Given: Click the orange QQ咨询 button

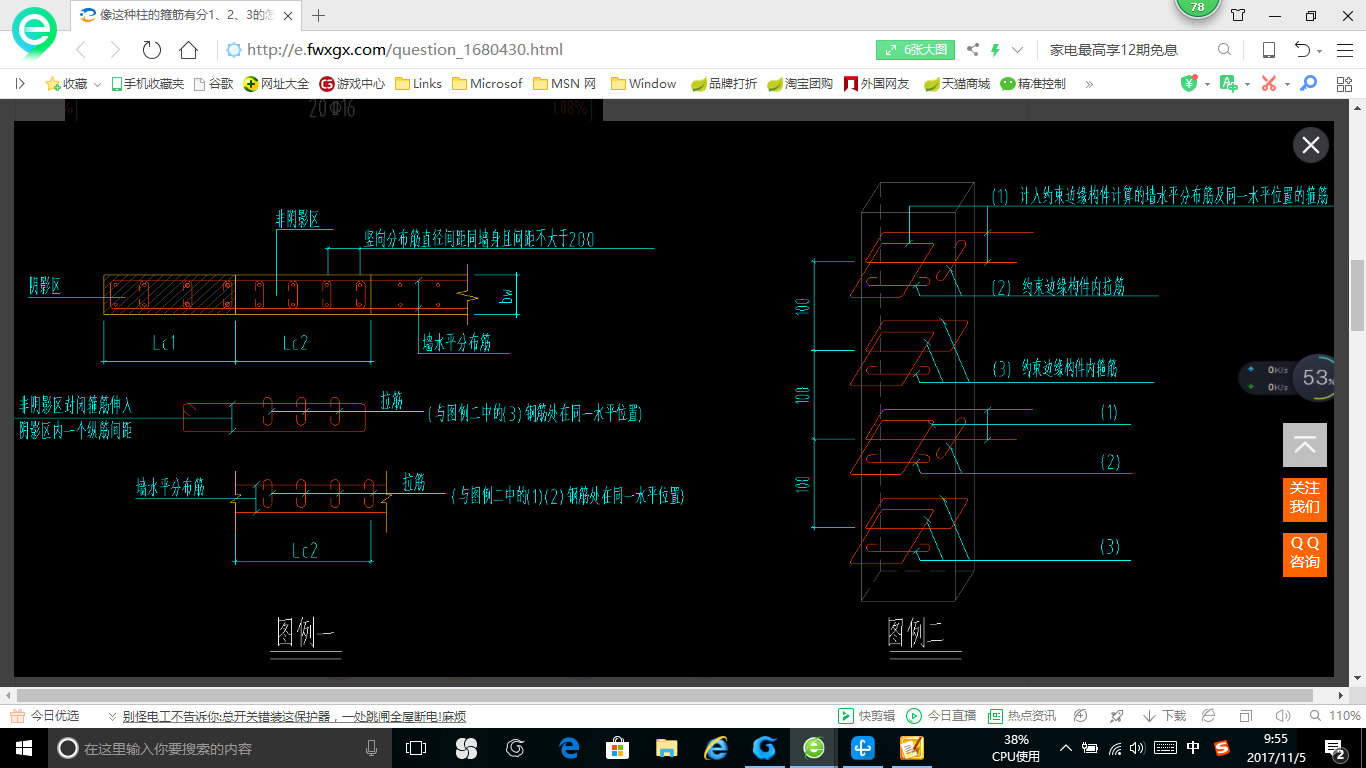Looking at the screenshot, I should click(x=1305, y=553).
